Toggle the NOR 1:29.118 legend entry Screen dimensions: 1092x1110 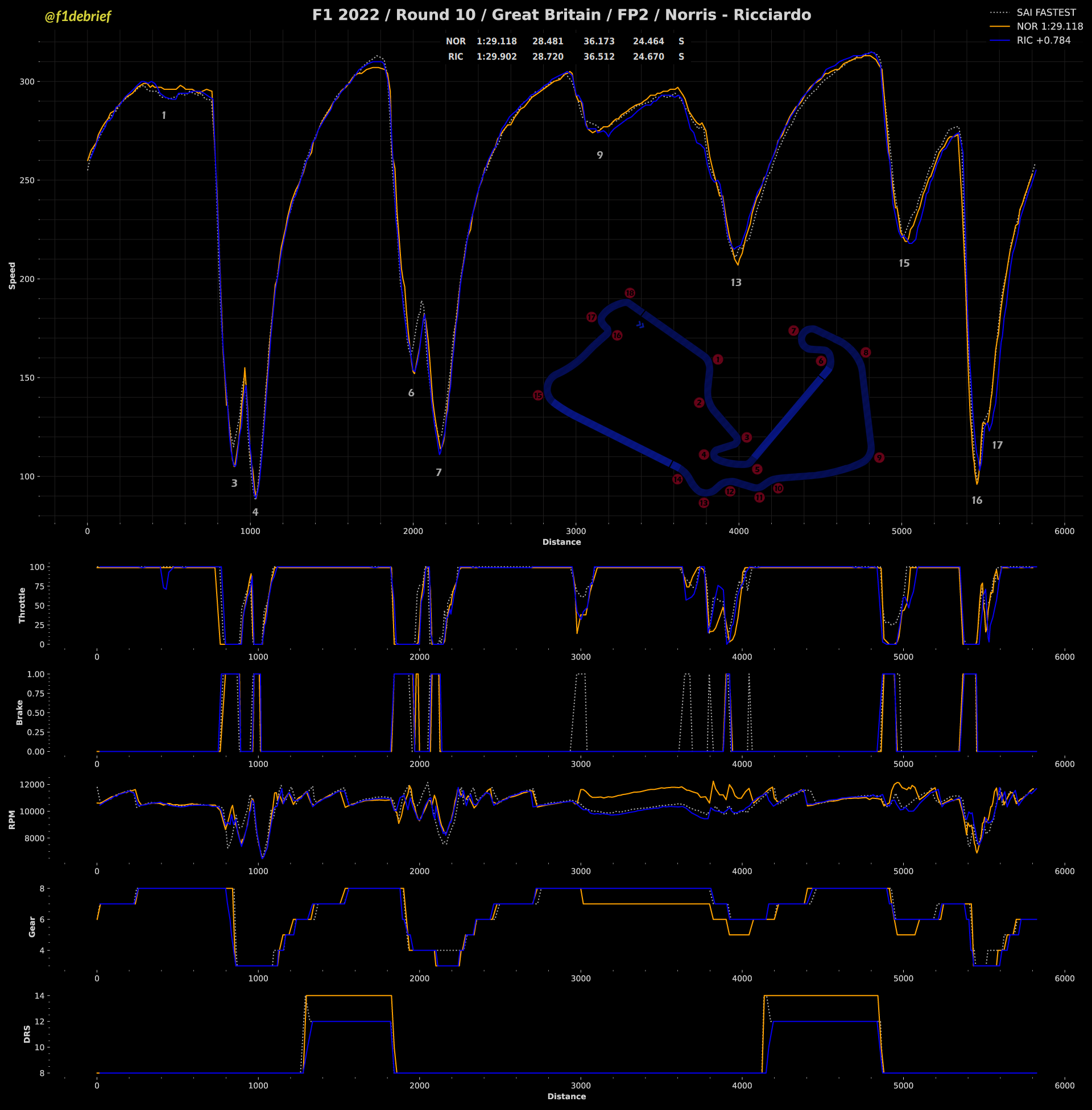tap(1049, 26)
